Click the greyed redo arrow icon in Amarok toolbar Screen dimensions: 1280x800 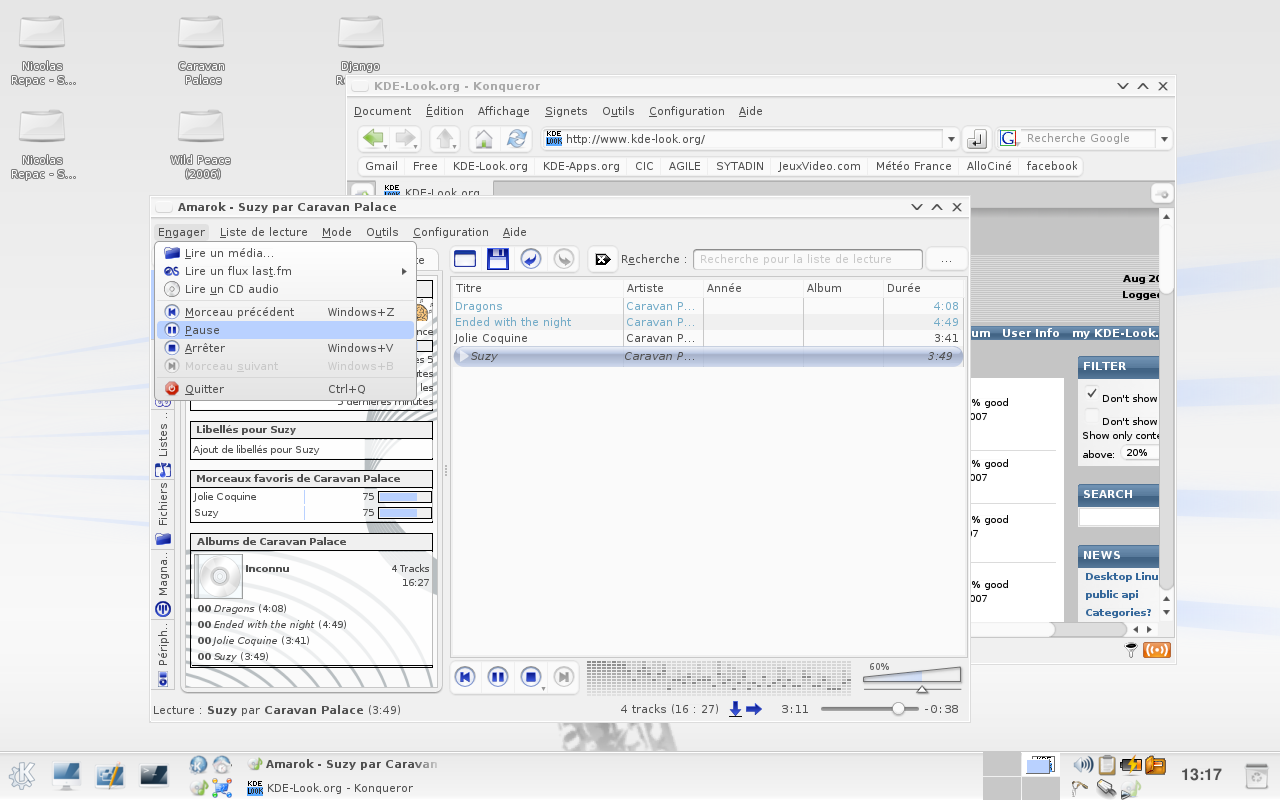(564, 259)
